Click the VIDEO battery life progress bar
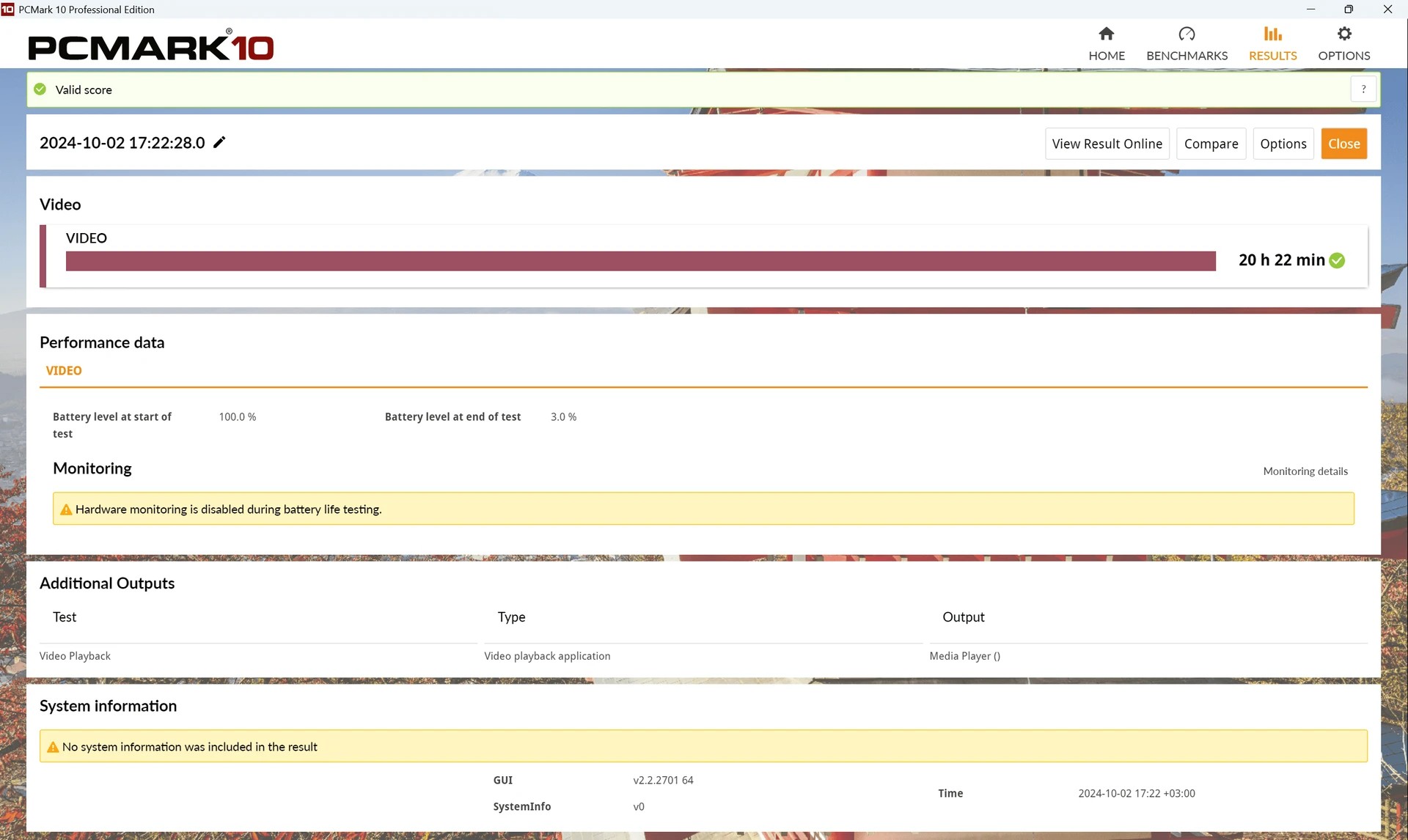This screenshot has height=840, width=1408. pos(639,261)
